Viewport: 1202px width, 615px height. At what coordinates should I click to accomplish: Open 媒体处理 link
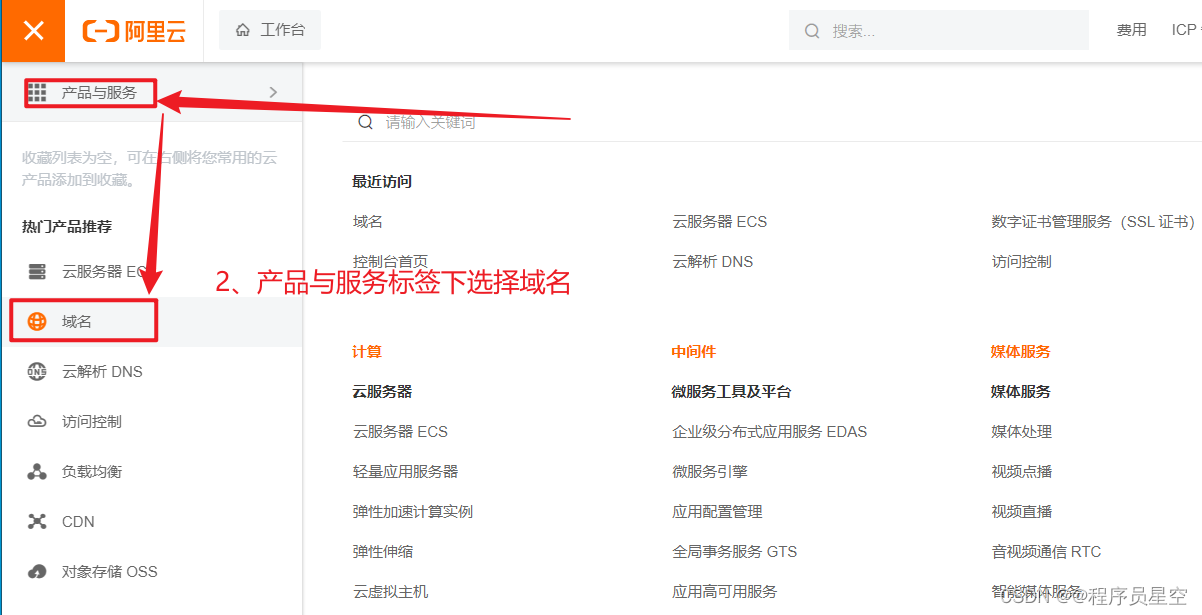(x=1021, y=431)
